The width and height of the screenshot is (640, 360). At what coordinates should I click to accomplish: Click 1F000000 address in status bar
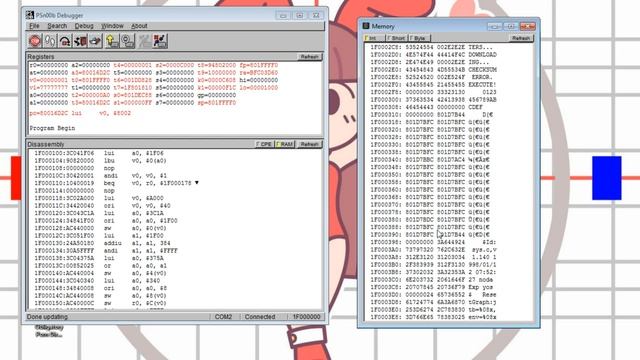tap(306, 317)
